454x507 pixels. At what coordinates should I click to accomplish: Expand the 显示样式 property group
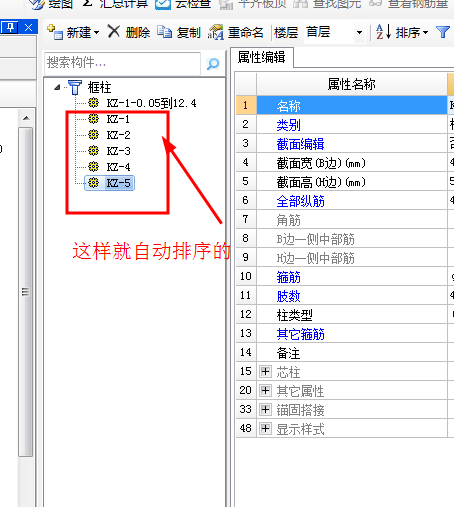[265, 428]
